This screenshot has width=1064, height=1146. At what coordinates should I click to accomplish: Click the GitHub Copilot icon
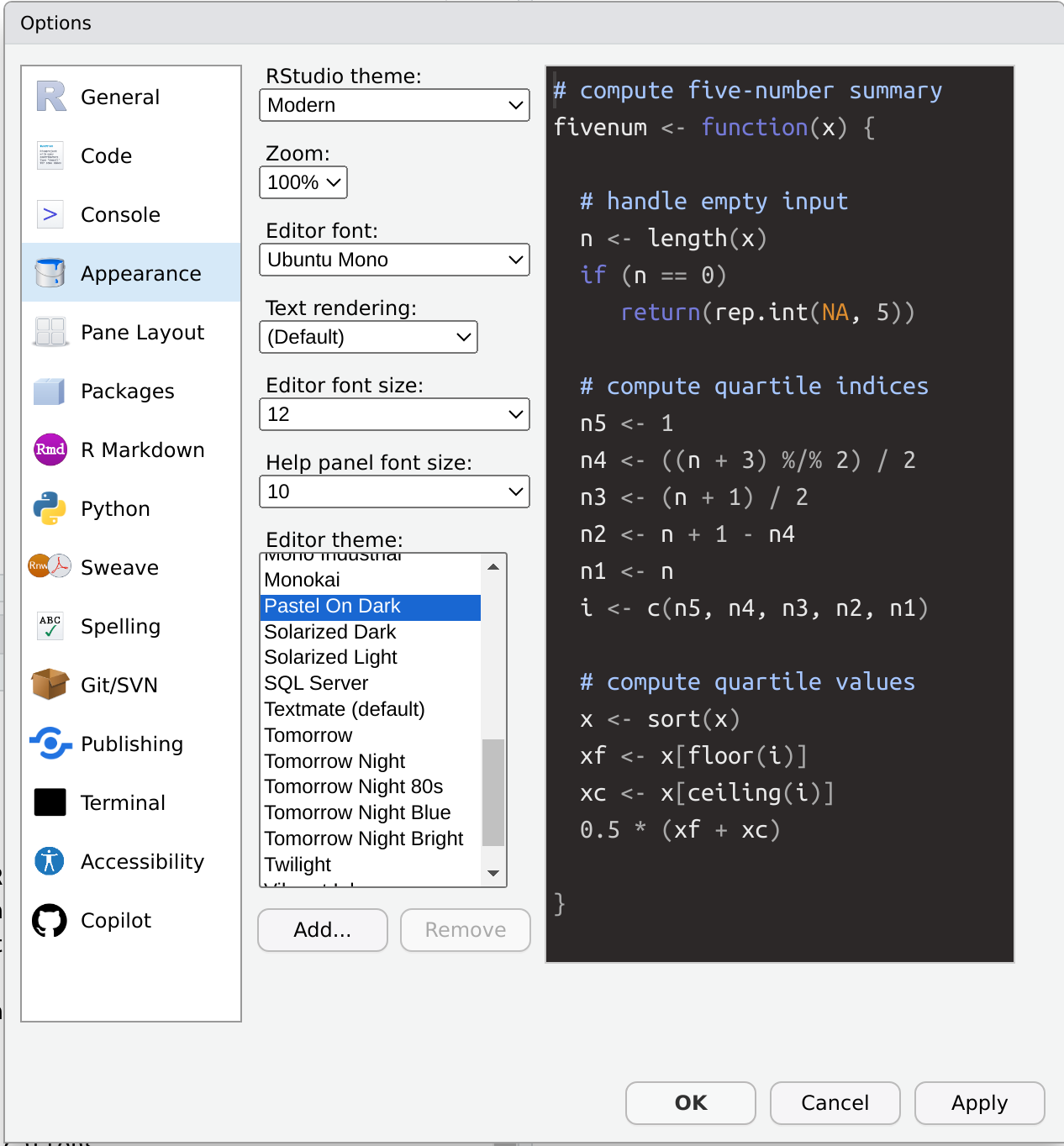(x=50, y=920)
